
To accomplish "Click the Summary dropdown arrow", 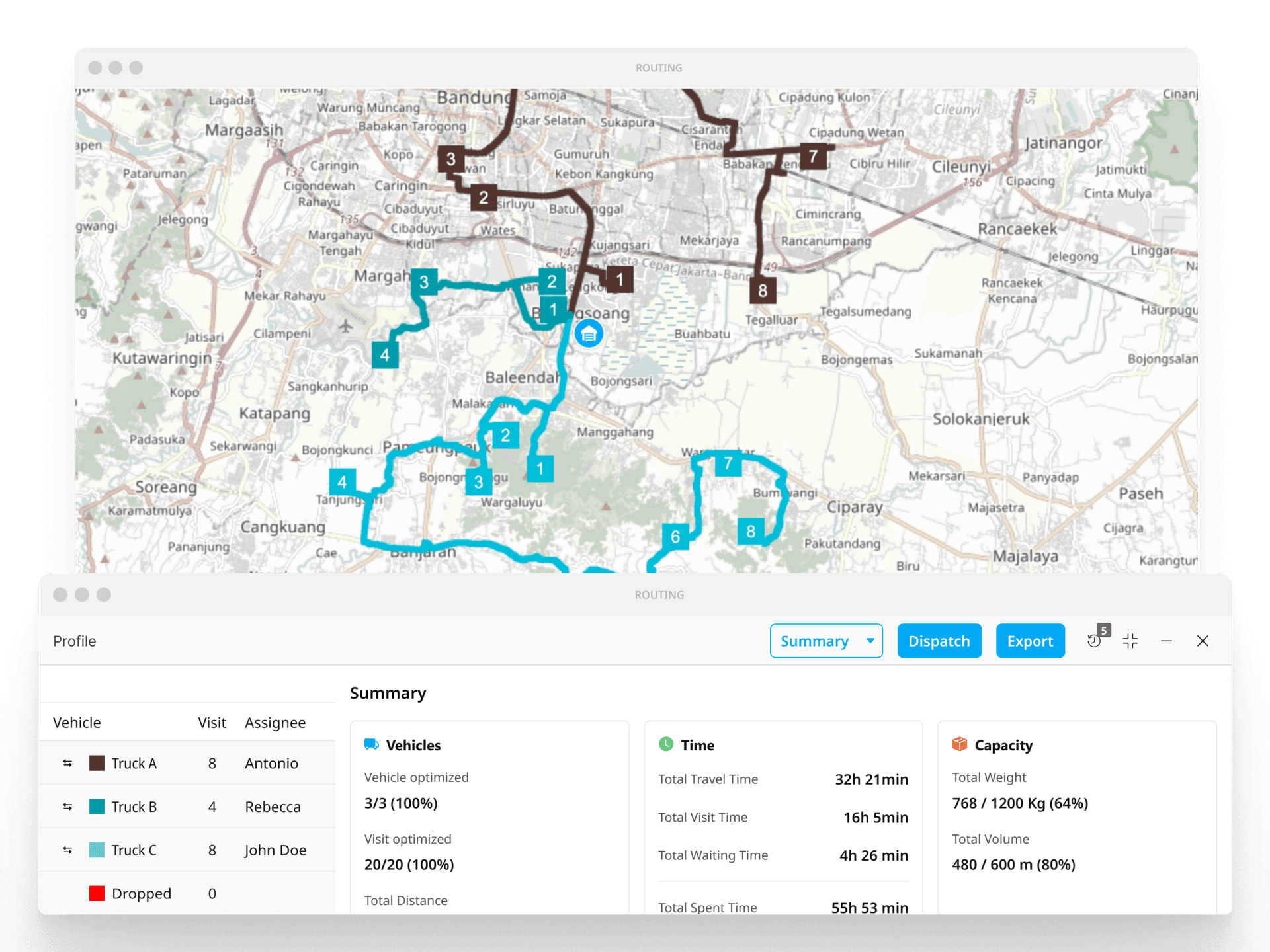I will pos(870,641).
